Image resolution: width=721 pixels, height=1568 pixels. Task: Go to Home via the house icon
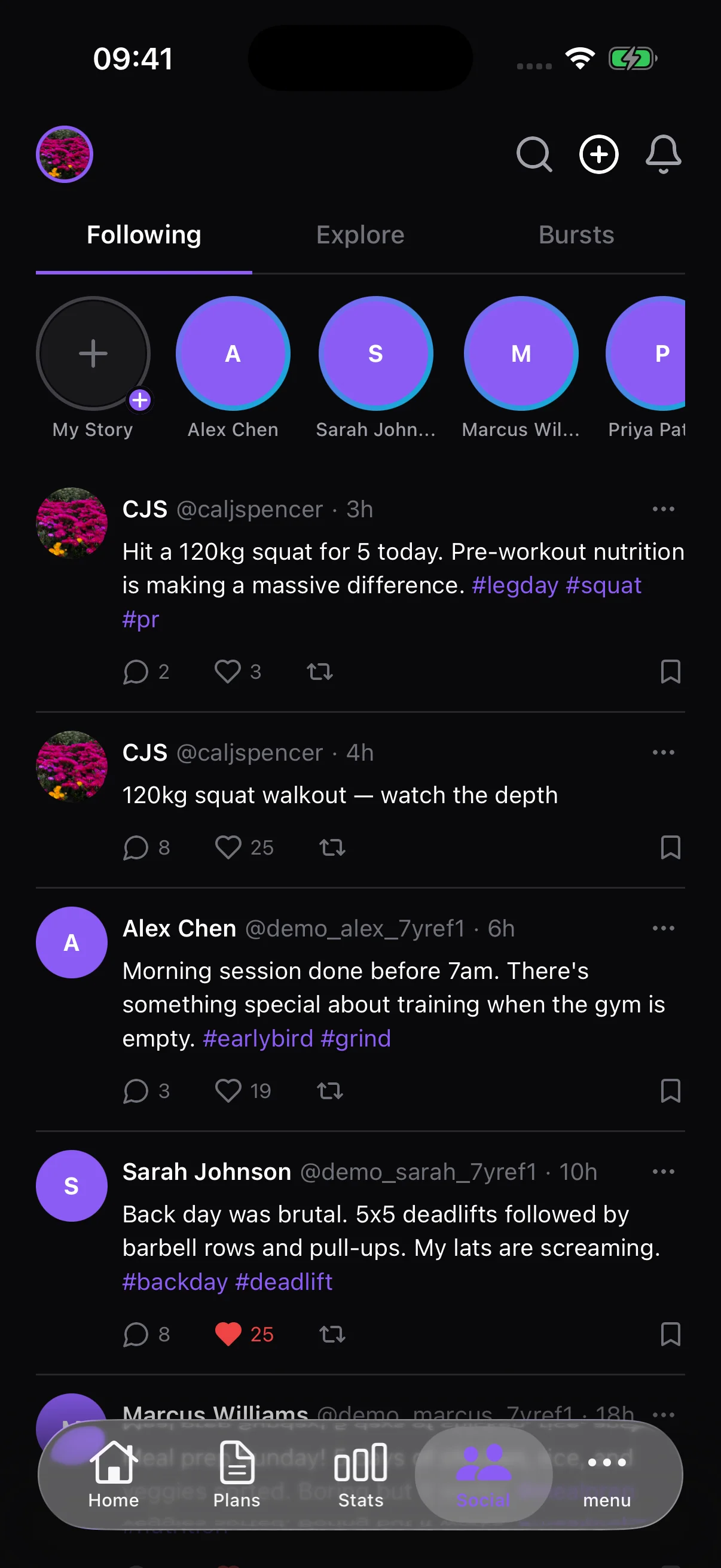(113, 1473)
